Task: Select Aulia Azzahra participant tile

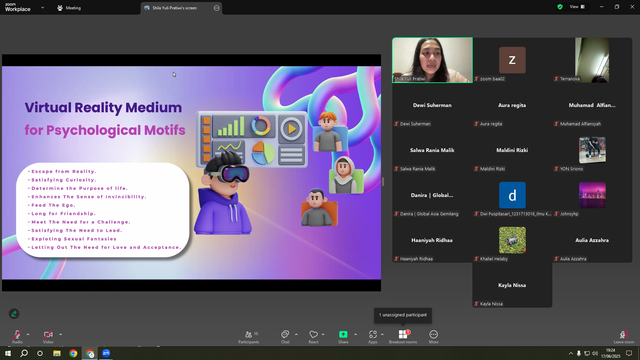Action: tap(592, 240)
